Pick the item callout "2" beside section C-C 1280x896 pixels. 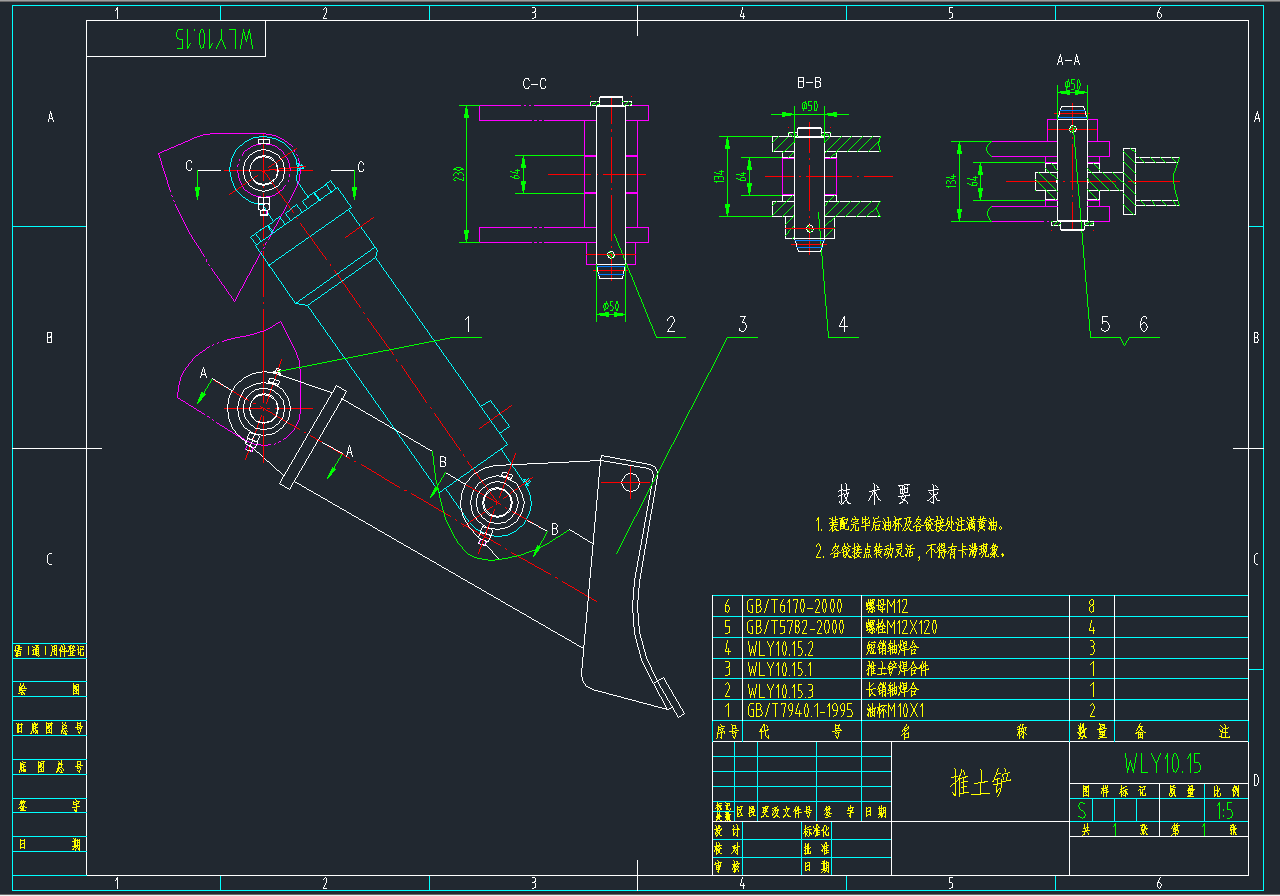click(x=671, y=325)
